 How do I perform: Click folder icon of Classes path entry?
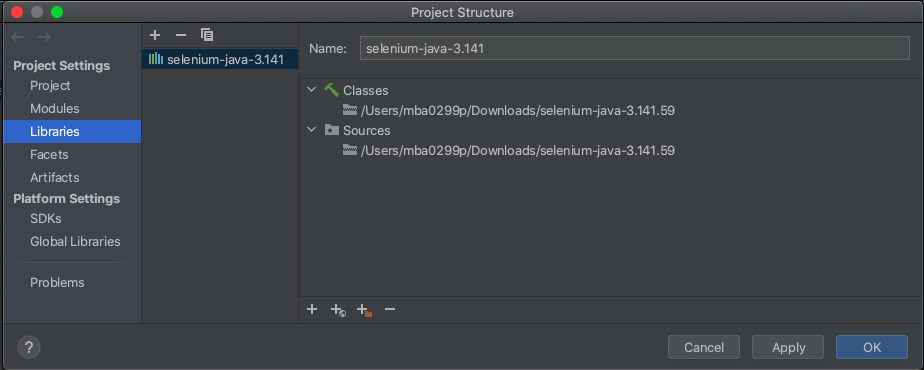(x=350, y=110)
